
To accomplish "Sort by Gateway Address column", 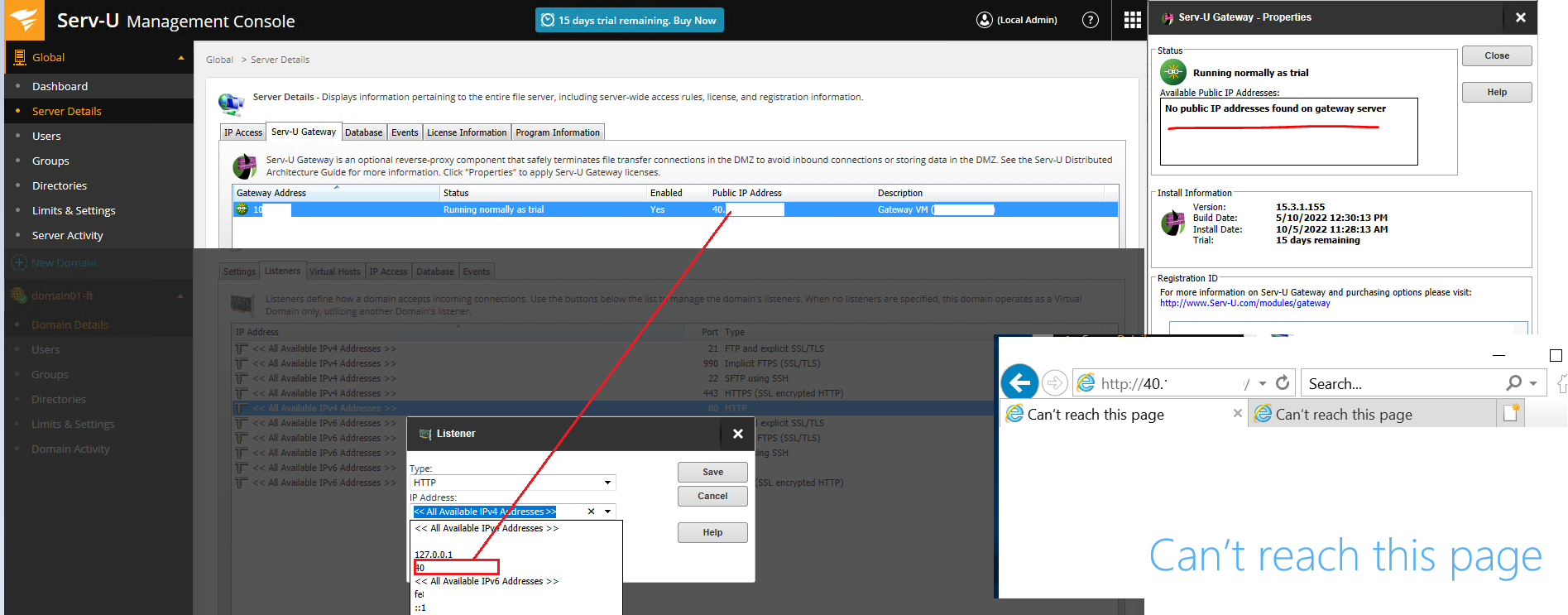I will tap(336, 193).
